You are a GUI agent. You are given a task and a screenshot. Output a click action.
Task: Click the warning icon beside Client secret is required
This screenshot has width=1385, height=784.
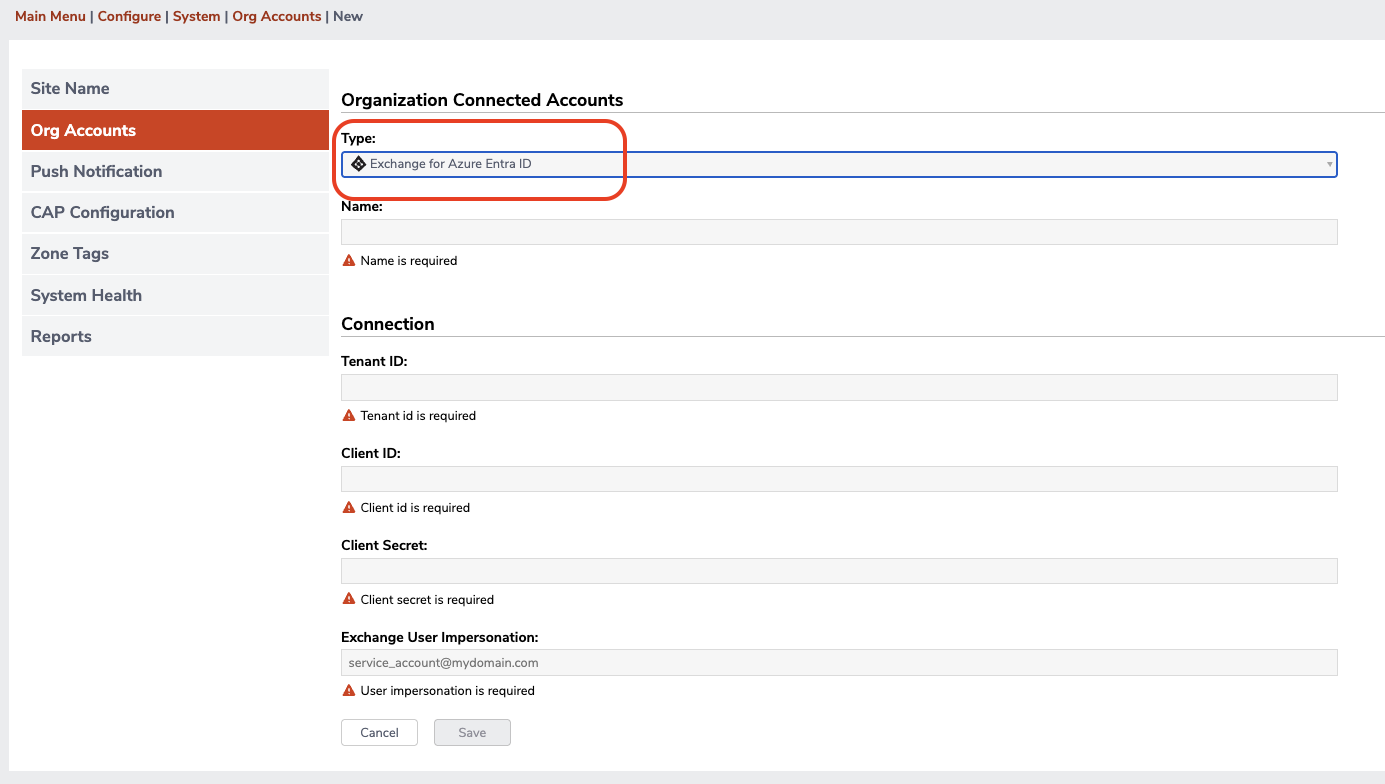pyautogui.click(x=349, y=599)
